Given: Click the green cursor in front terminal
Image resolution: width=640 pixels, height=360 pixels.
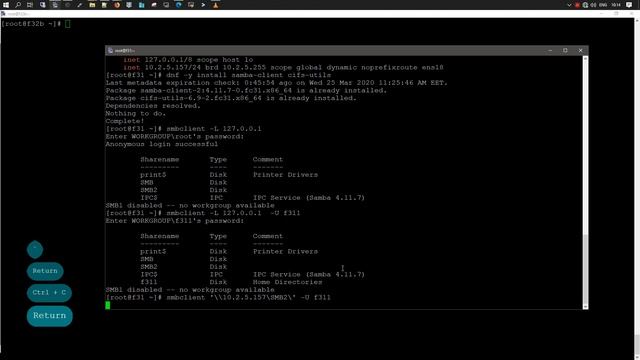Looking at the screenshot, I should click(x=108, y=305).
